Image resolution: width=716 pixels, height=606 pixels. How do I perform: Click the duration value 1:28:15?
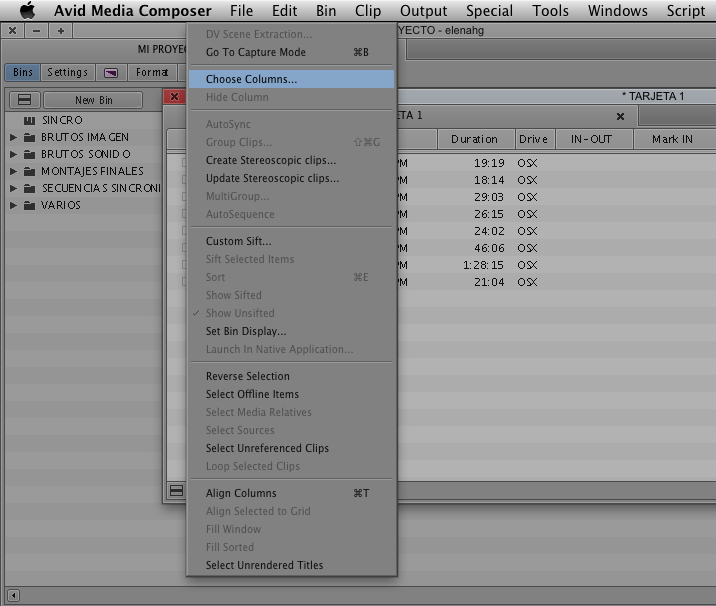[483, 265]
